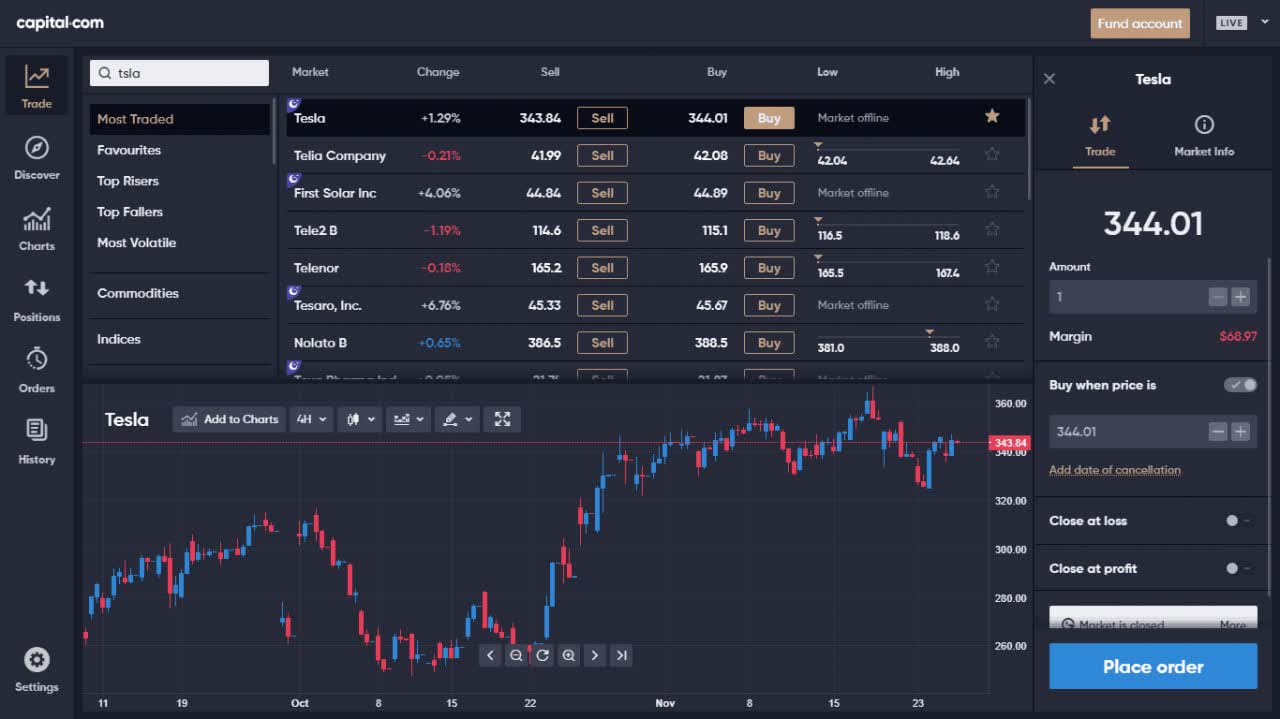Zoom in on the Tesla chart
1280x719 pixels.
[x=568, y=655]
